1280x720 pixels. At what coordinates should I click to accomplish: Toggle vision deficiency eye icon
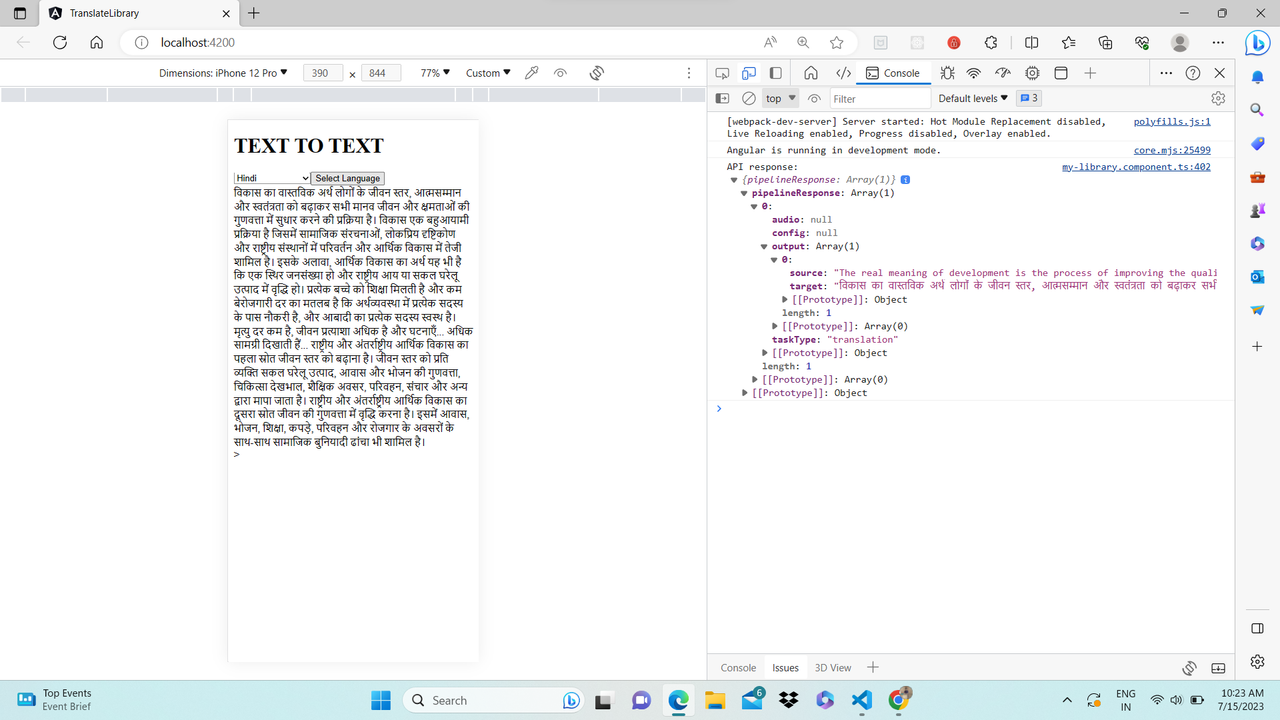pyautogui.click(x=560, y=73)
